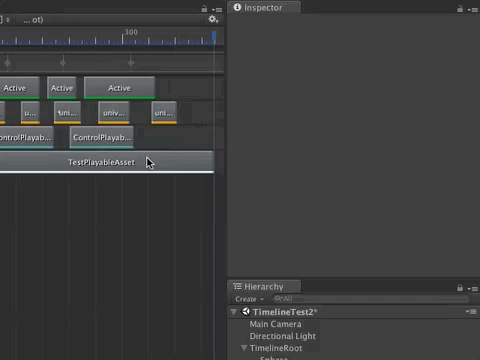Collapse the TimelineRoot object triangle

(x=244, y=348)
